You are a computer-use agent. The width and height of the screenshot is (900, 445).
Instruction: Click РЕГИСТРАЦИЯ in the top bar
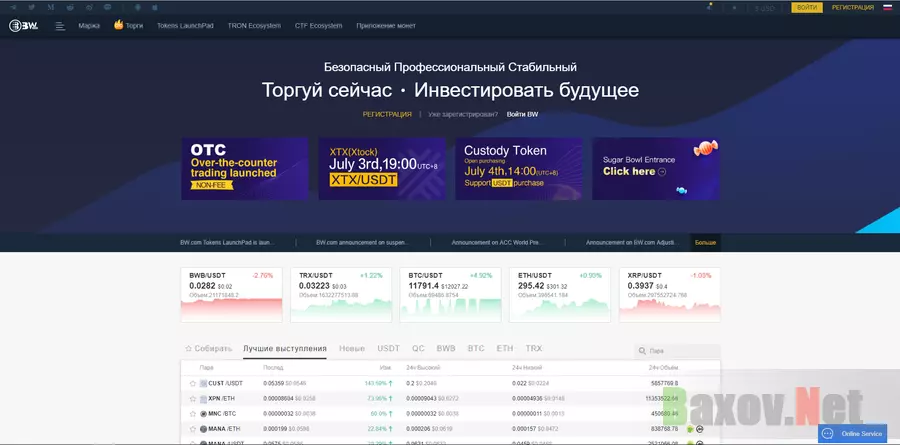click(853, 7)
